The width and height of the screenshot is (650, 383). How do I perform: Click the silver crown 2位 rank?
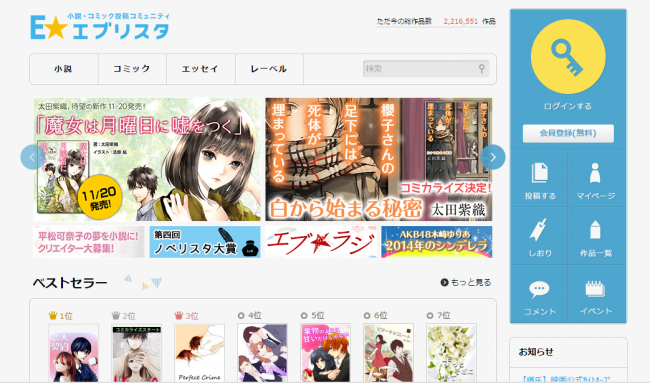pyautogui.click(x=116, y=316)
